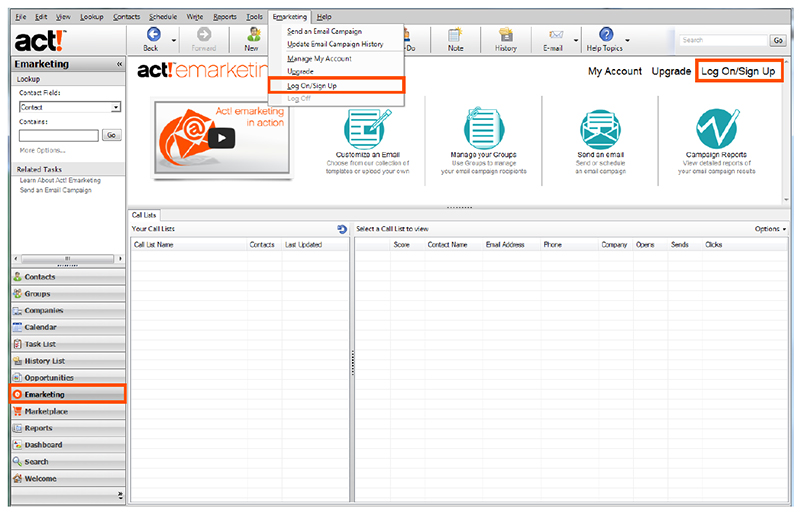The image size is (800, 513).
Task: Open the Help Topics dropdown arrow
Action: click(x=627, y=40)
